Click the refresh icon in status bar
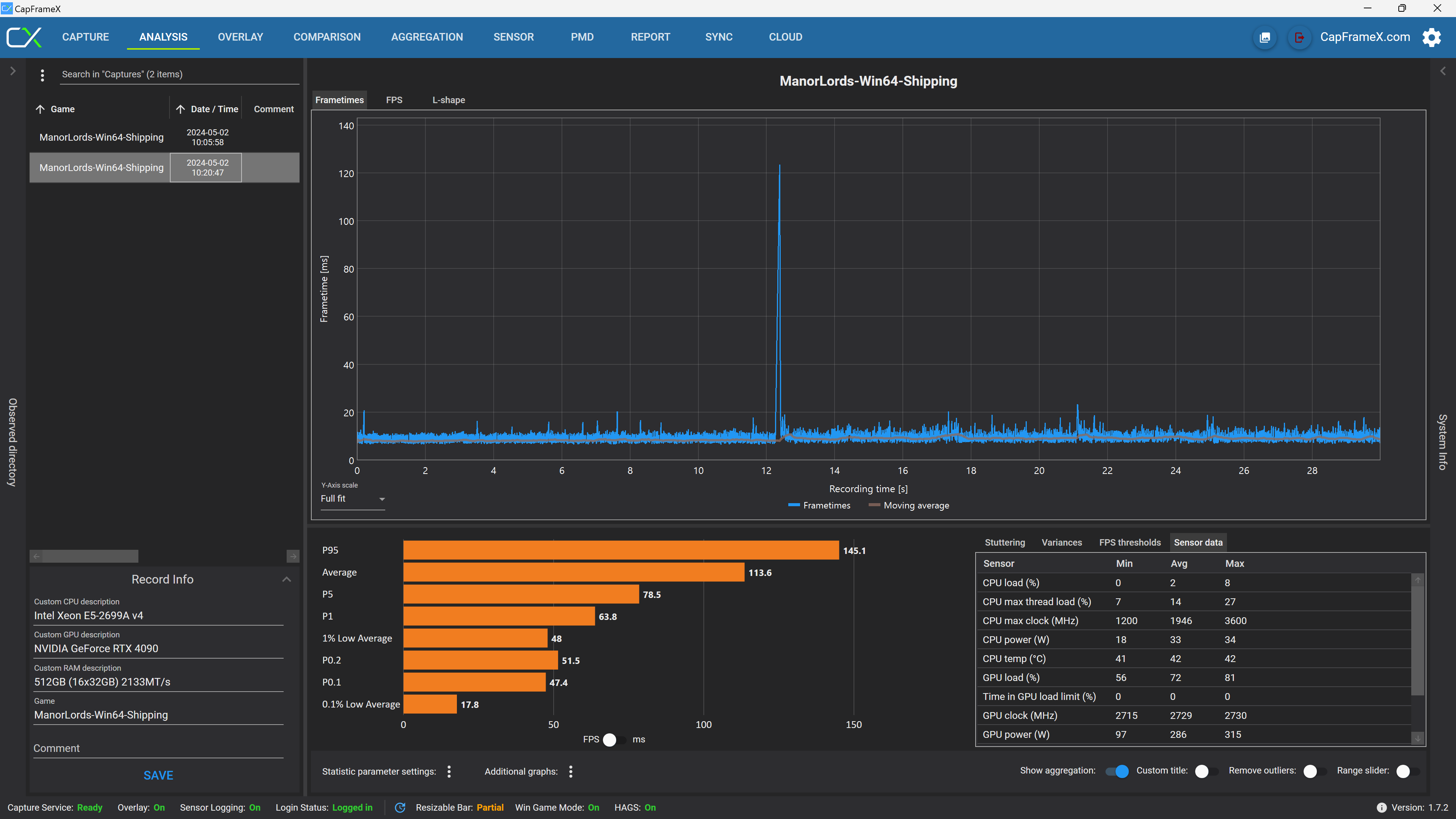The width and height of the screenshot is (1456, 819). [400, 808]
